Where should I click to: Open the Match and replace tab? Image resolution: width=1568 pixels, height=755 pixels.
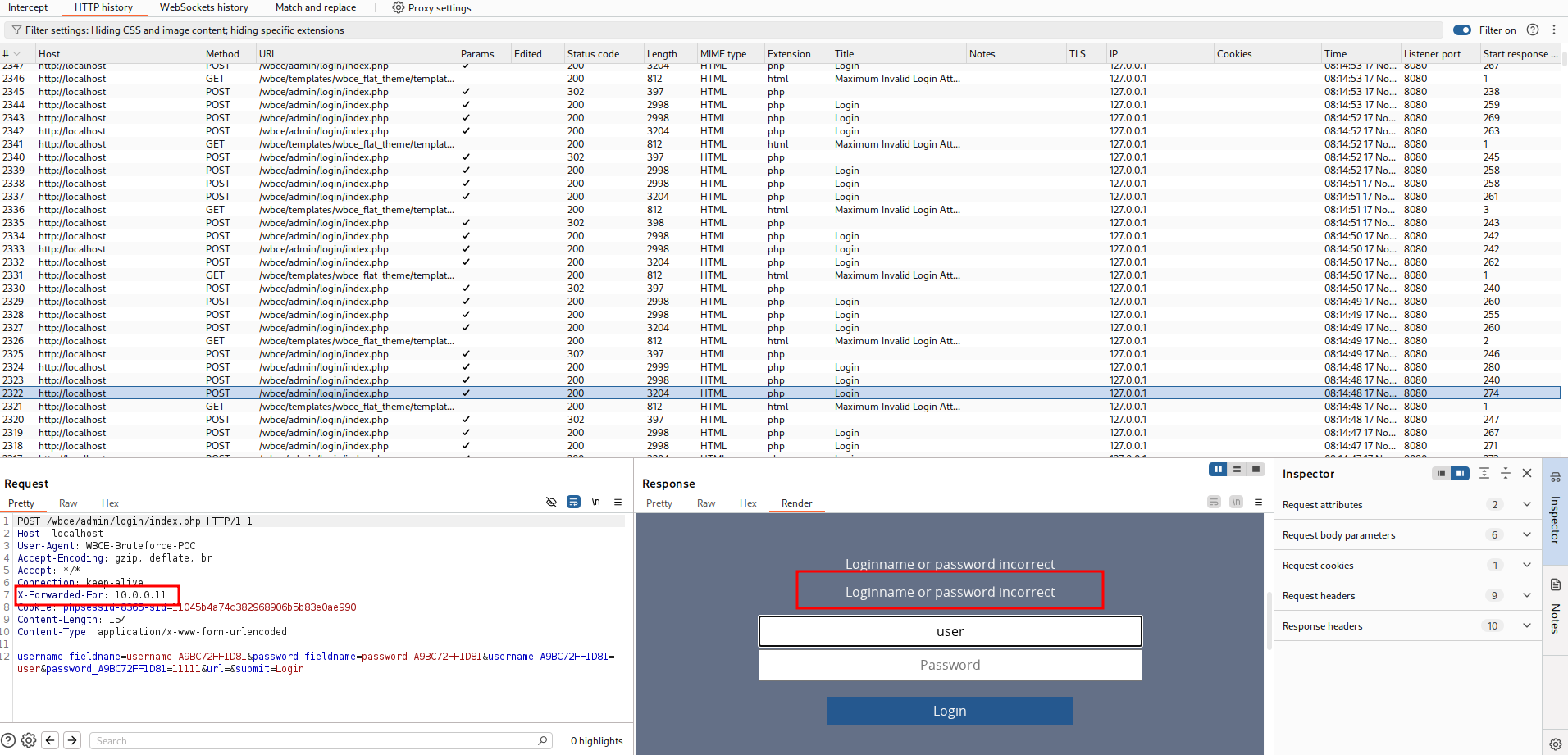coord(316,7)
